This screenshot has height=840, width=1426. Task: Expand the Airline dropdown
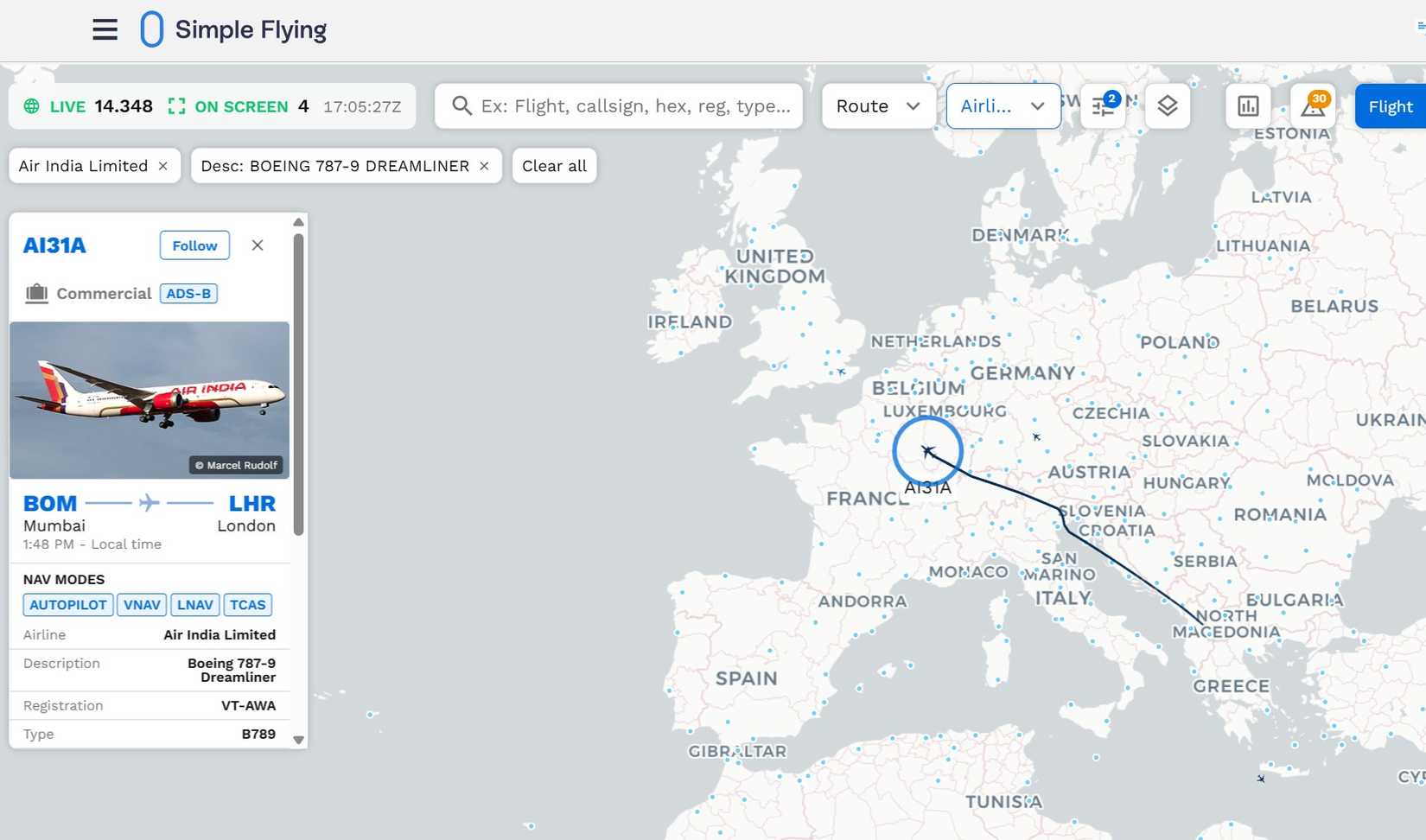point(1003,106)
